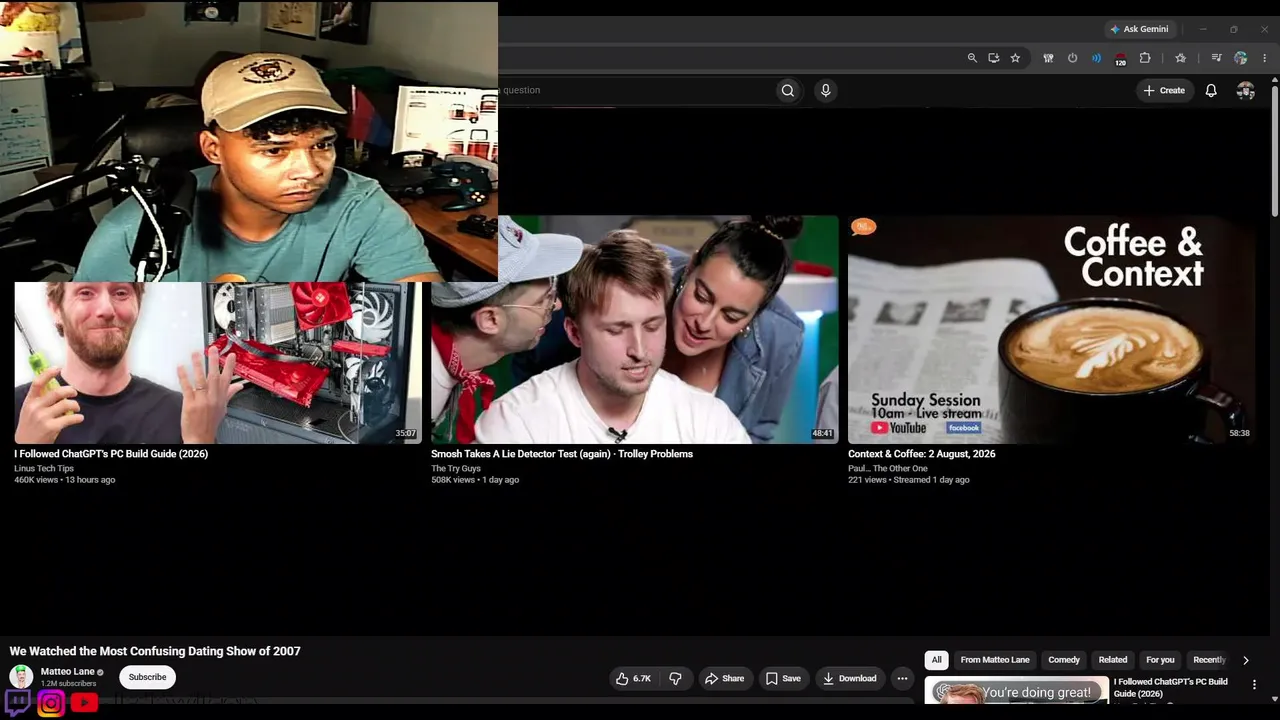Screen dimensions: 1280x720
Task: Open the YouTube account avatar menu
Action: click(x=1245, y=91)
